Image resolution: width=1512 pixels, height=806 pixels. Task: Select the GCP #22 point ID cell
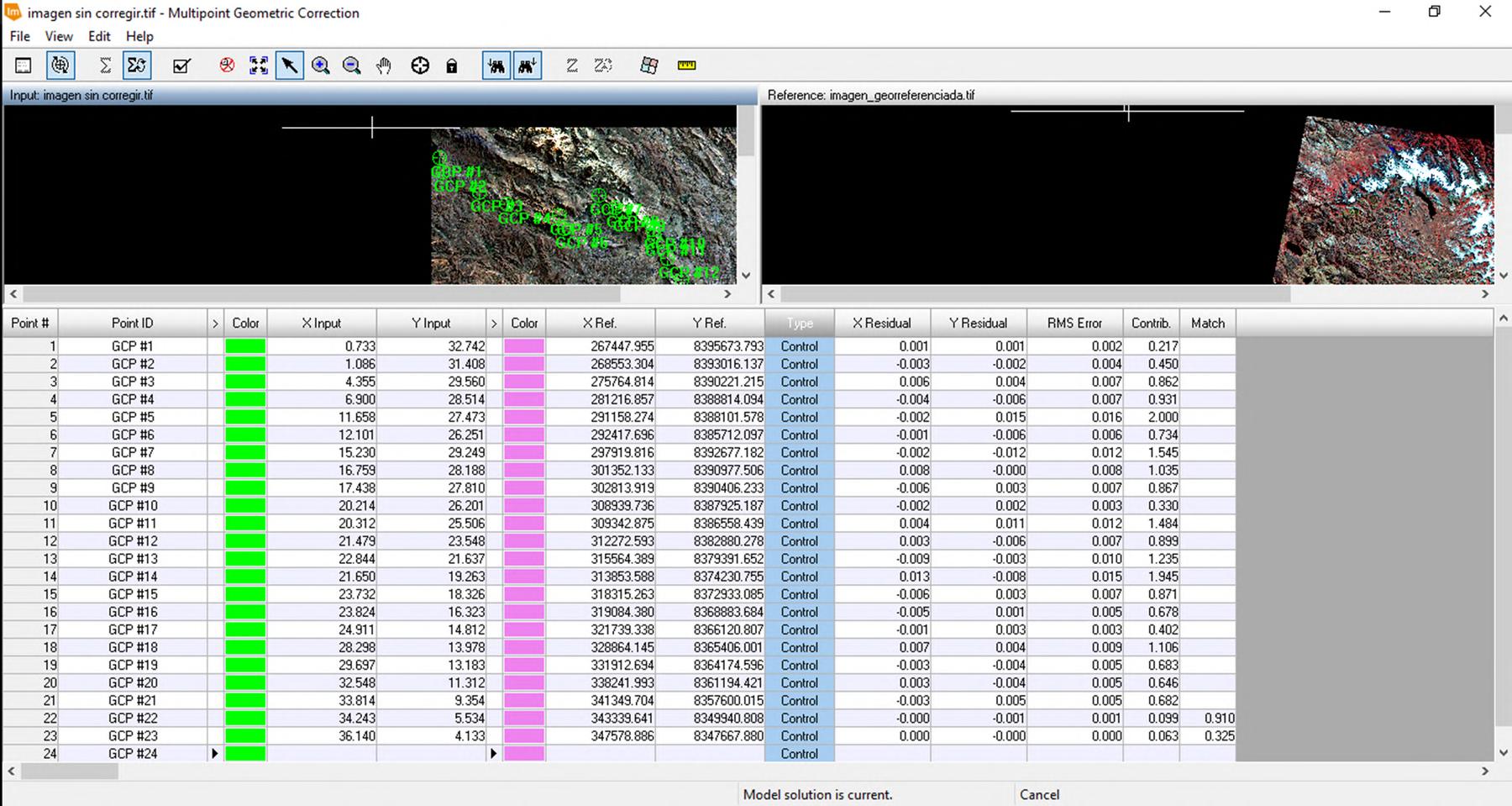133,719
